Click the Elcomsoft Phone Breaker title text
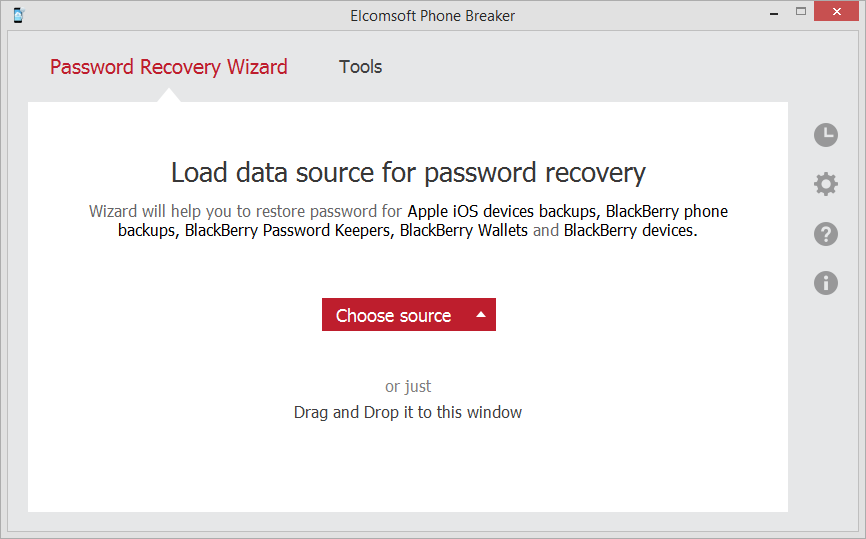 [432, 16]
